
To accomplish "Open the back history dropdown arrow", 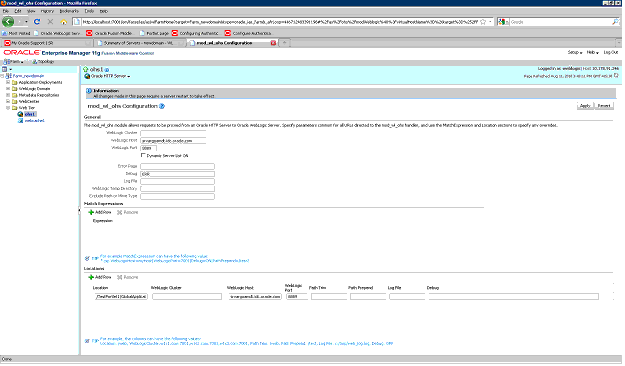I will coord(26,22).
